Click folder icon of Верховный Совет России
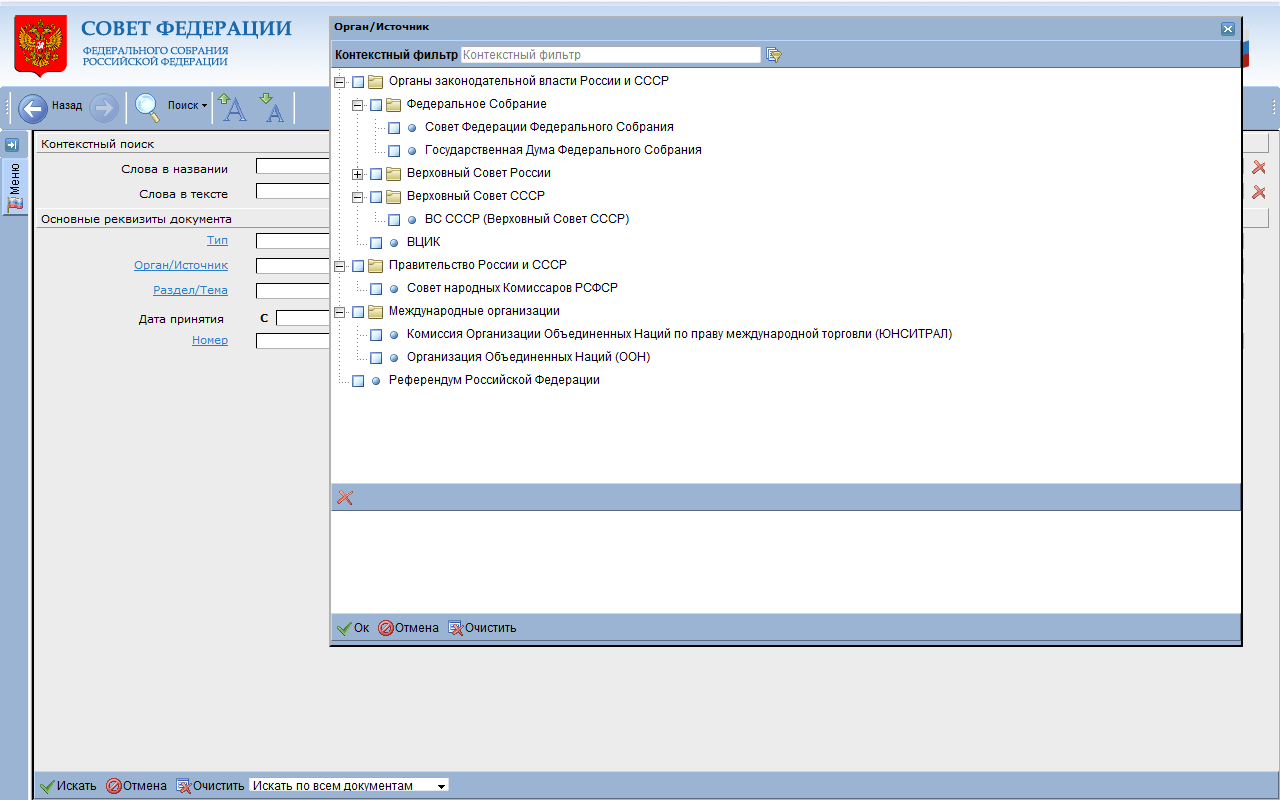 (x=393, y=173)
